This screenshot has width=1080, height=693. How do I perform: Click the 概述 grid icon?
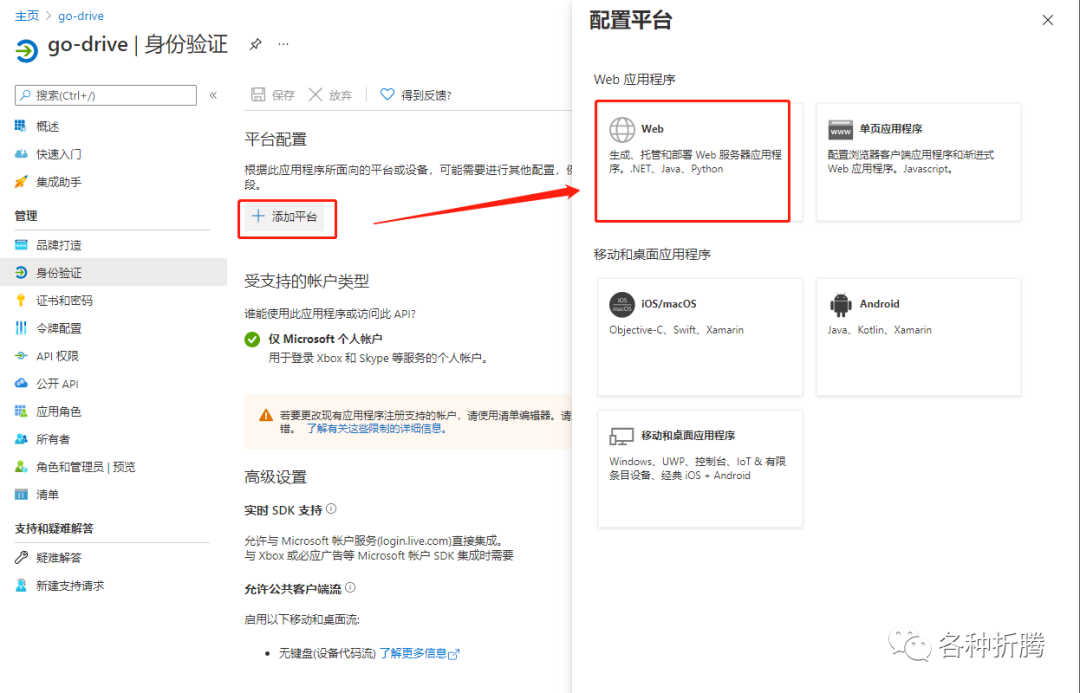pyautogui.click(x=21, y=125)
